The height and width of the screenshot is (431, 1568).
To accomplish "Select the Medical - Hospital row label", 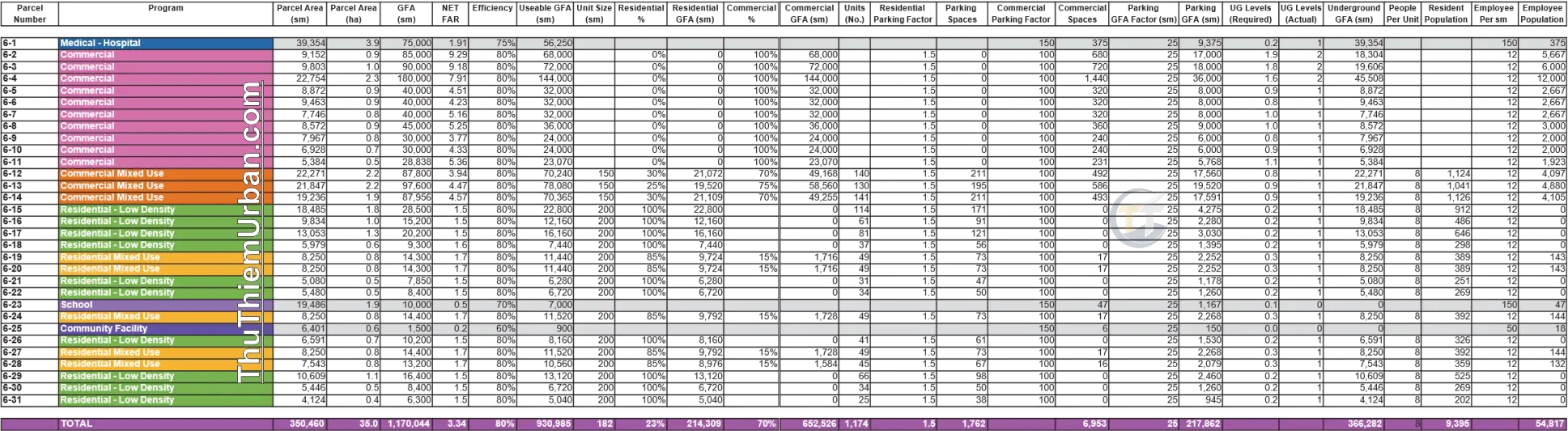I will click(x=165, y=43).
